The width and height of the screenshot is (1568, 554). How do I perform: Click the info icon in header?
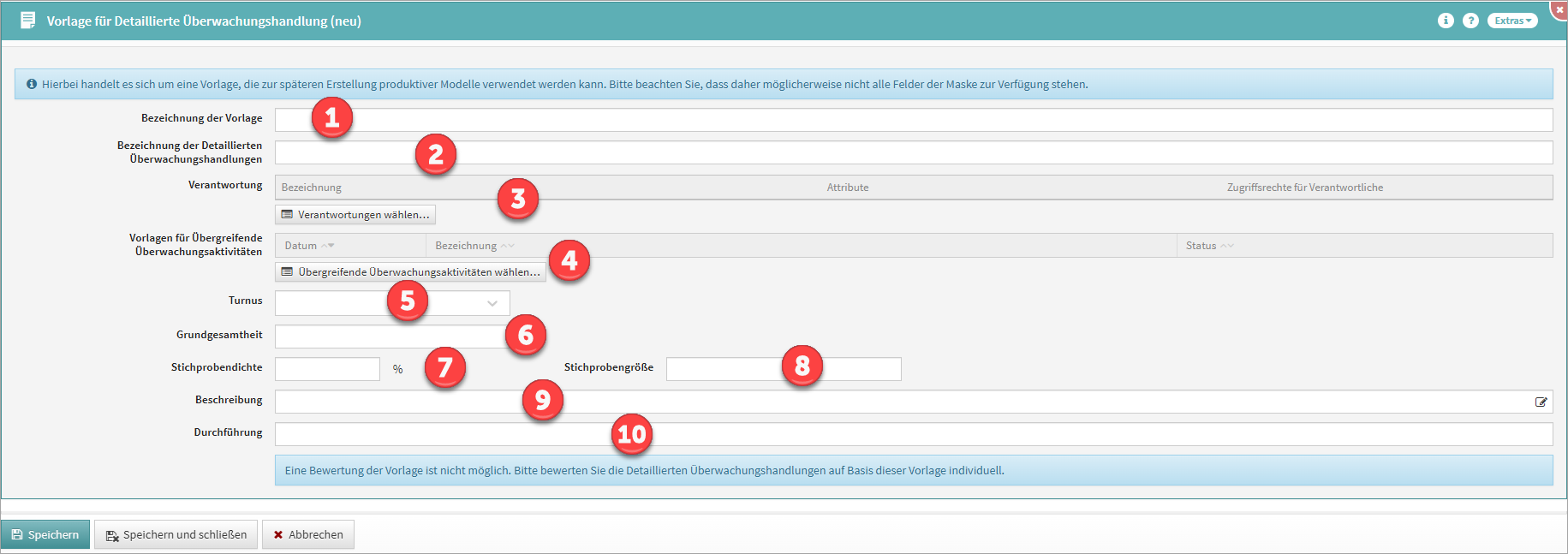tap(1446, 21)
